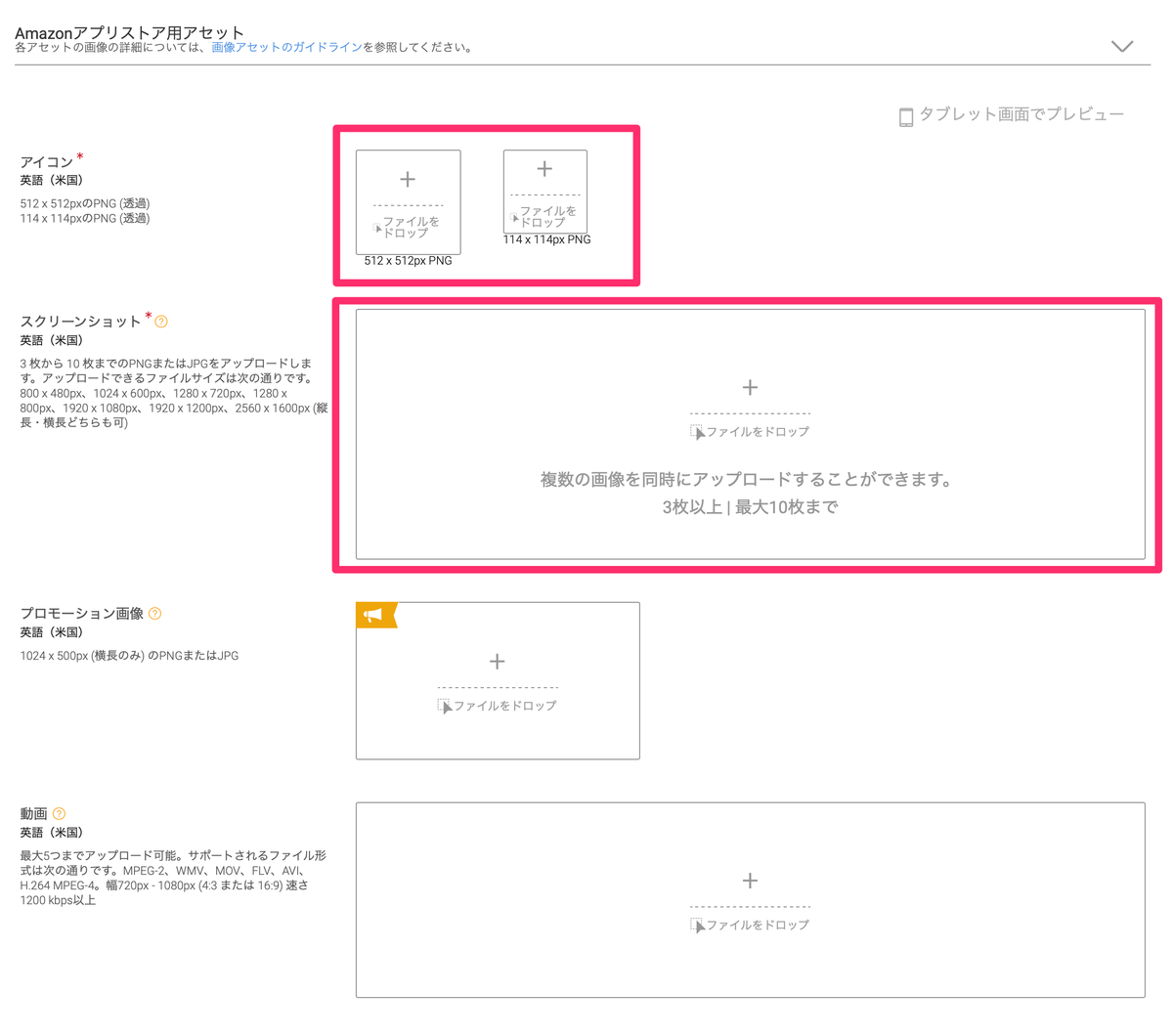Click the tablet icon next to the preview text
Image resolution: width=1173 pixels, height=1036 pixels.
(x=904, y=116)
